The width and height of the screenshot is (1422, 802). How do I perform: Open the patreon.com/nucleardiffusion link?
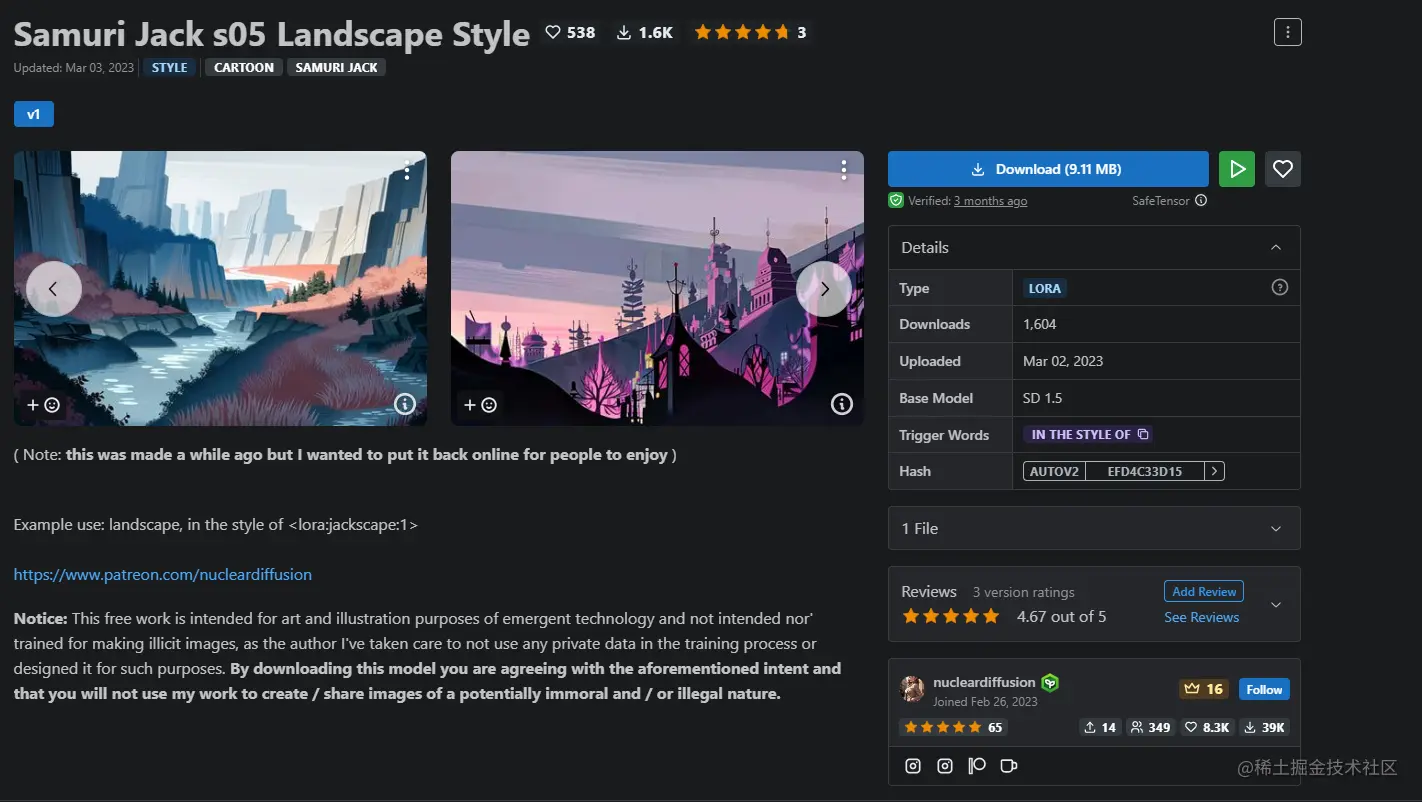coord(163,574)
